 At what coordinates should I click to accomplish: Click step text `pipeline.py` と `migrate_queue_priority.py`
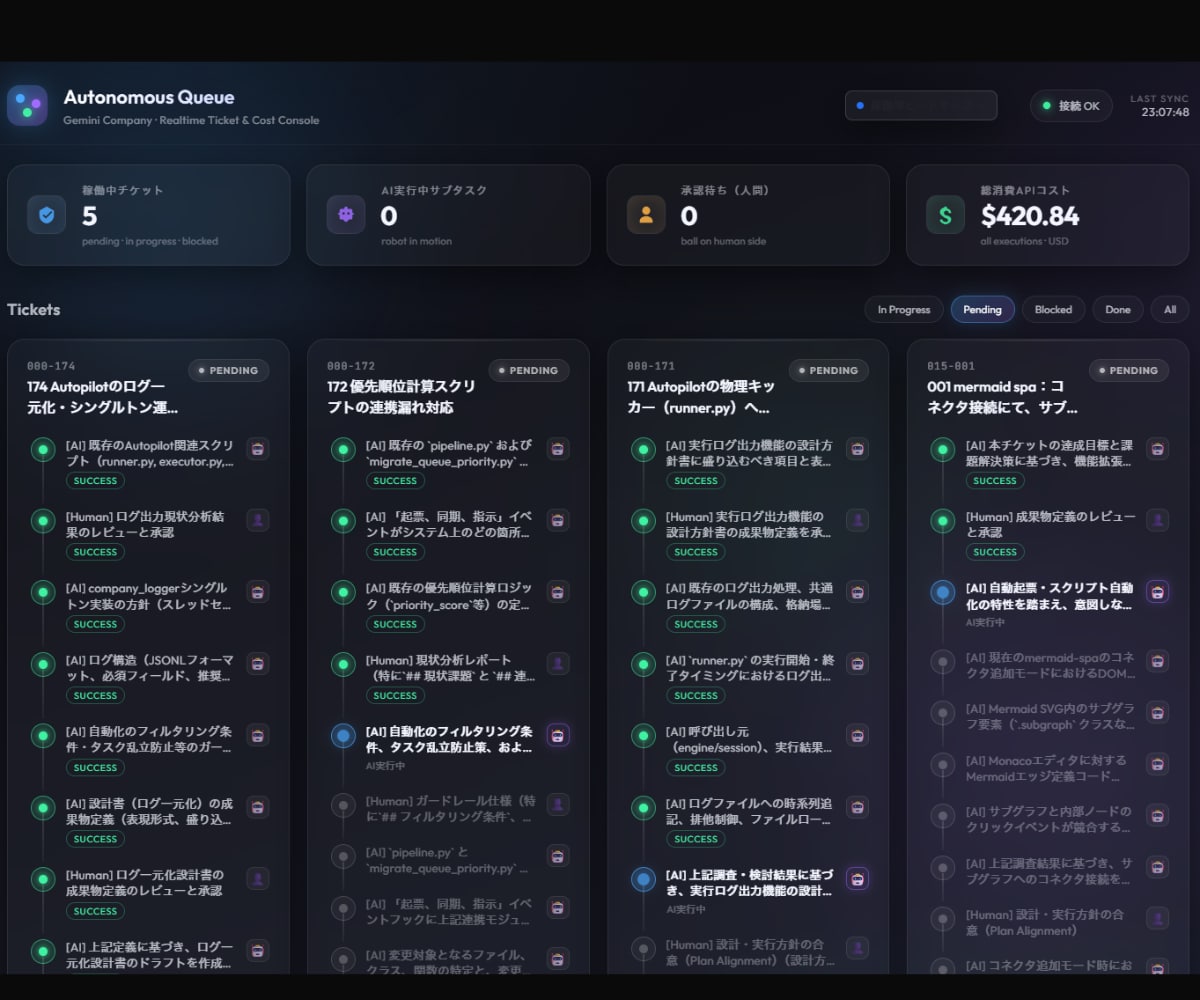click(x=449, y=861)
